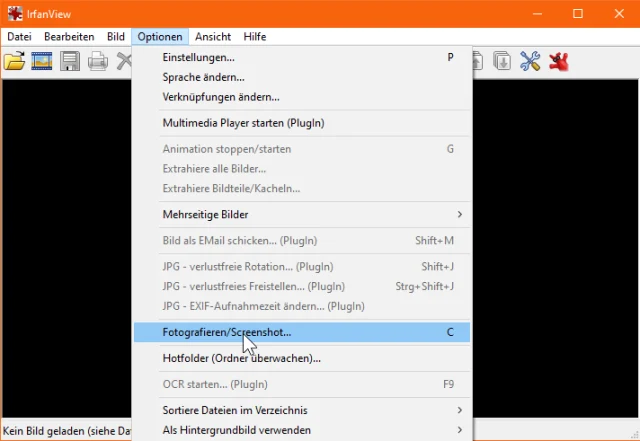Click JPG - EXIF-Aufnahmezeit ändern... entry
The height and width of the screenshot is (441, 640).
coord(302,306)
